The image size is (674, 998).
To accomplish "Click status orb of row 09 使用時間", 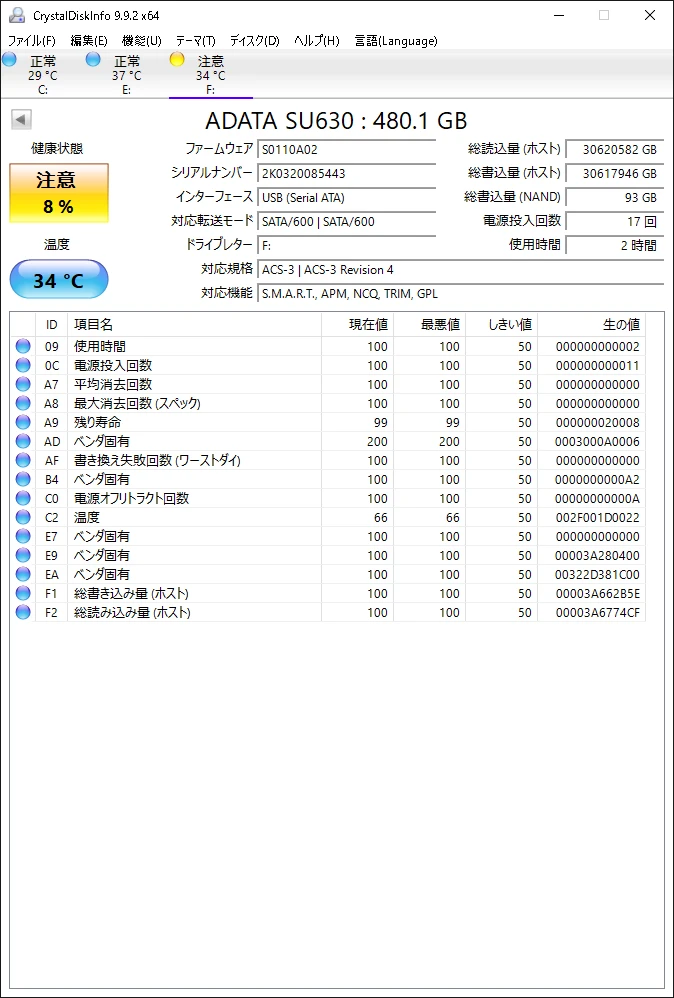I will point(23,346).
